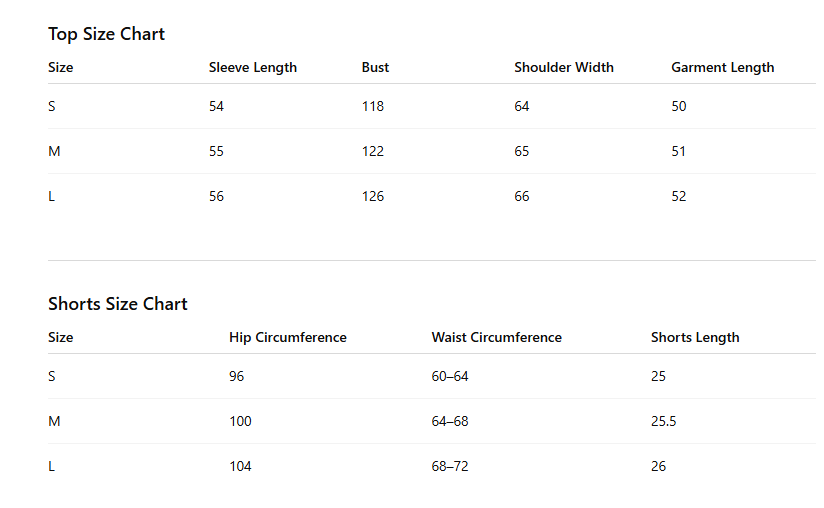The image size is (824, 508).
Task: Click waist range 60–64
Action: pyautogui.click(x=450, y=377)
